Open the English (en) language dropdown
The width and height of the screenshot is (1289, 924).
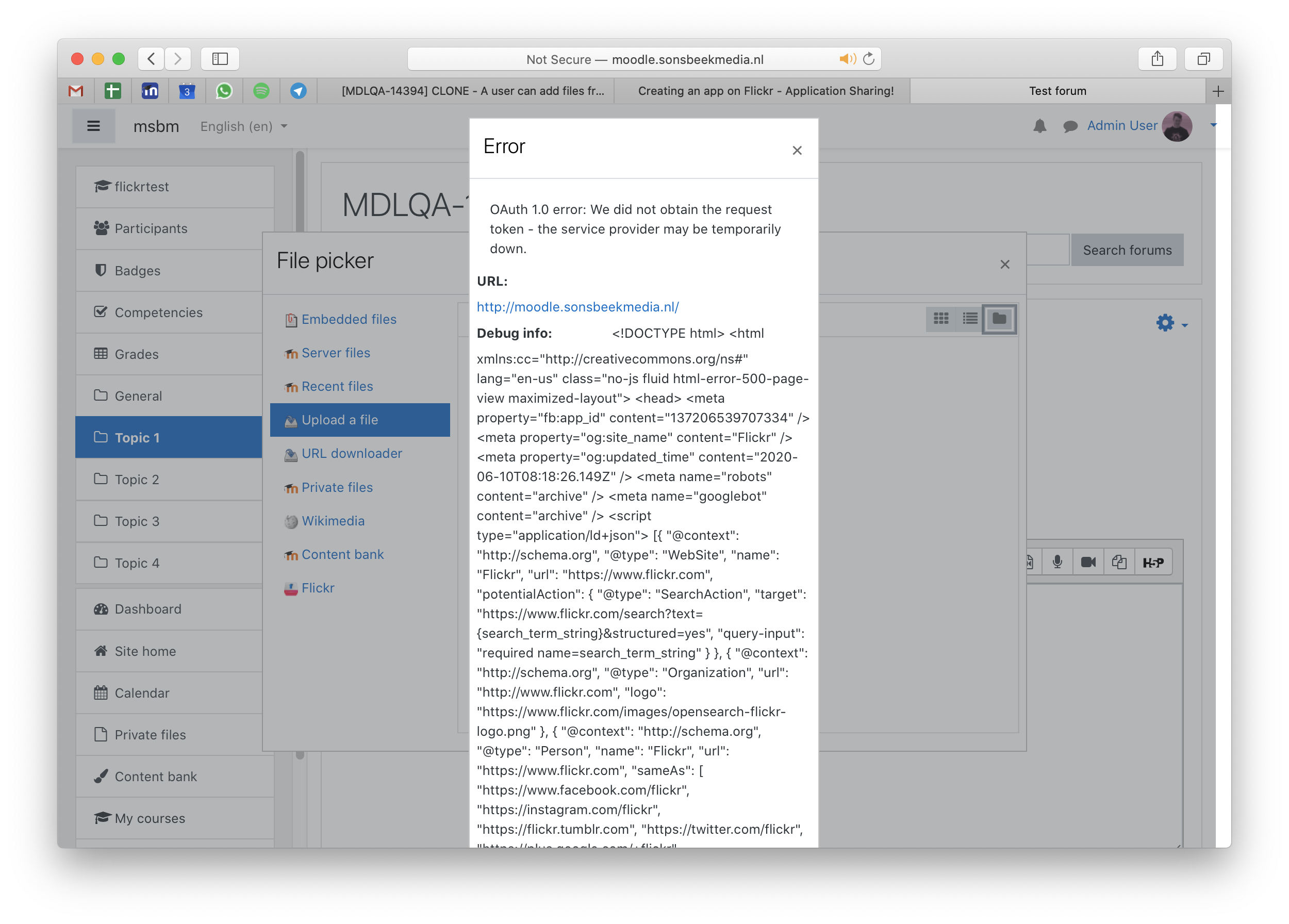click(244, 126)
